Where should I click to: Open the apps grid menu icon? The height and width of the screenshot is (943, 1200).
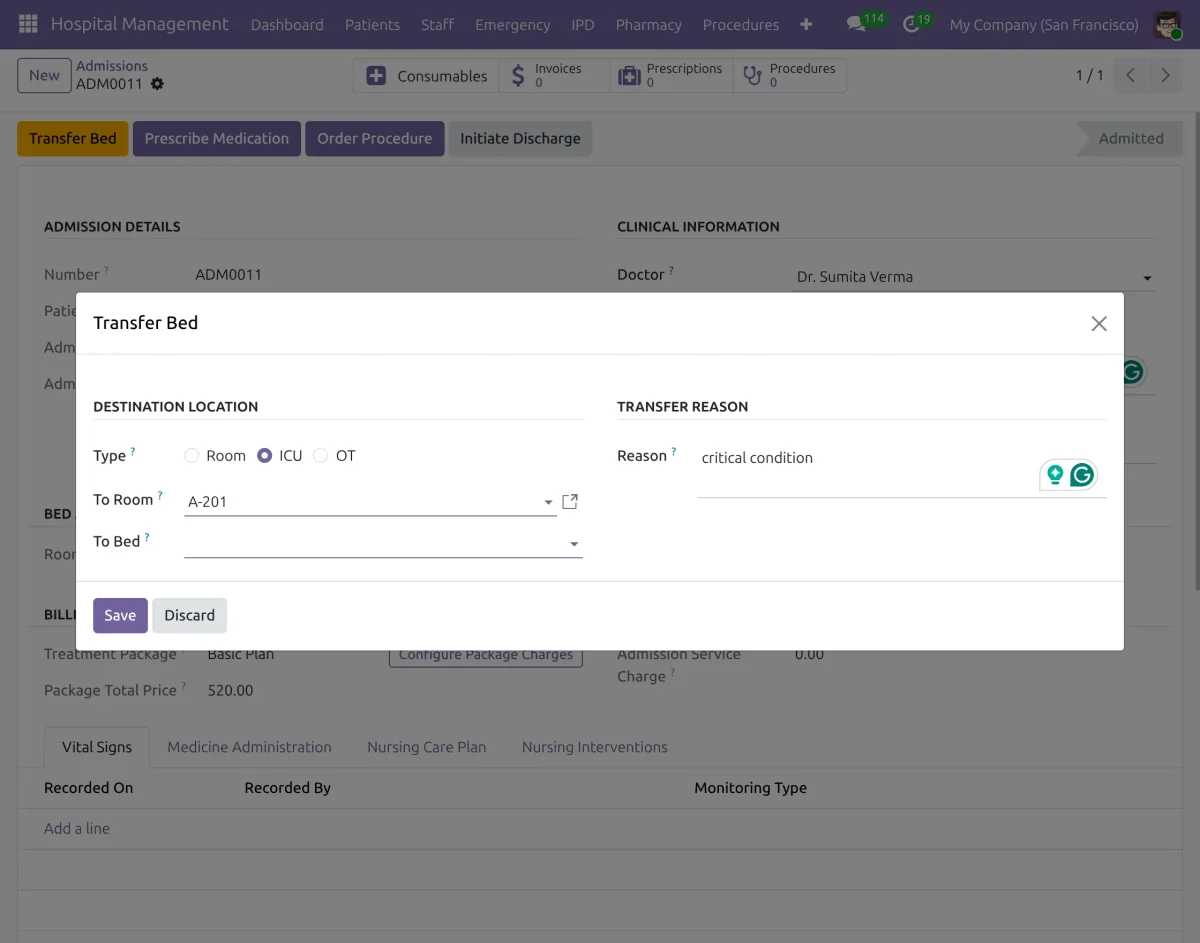tap(28, 24)
